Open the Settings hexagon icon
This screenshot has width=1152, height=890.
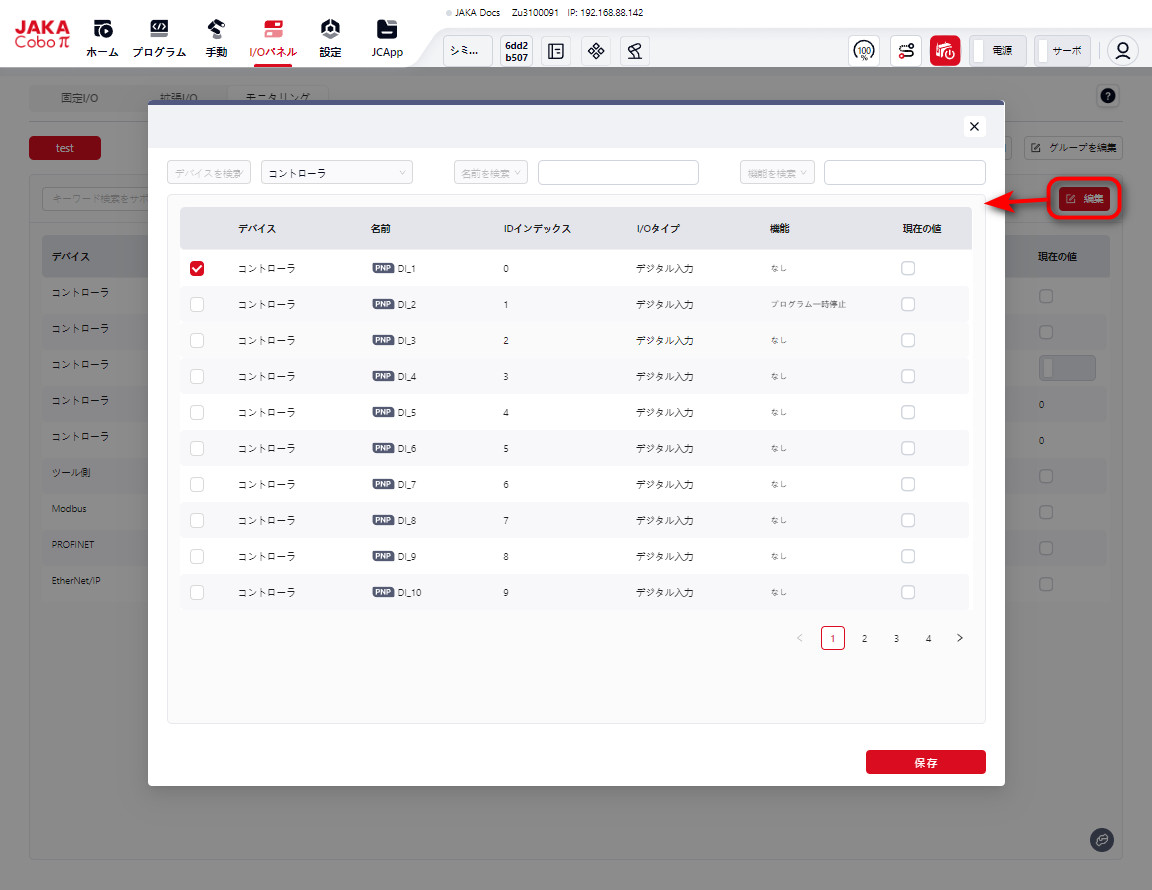click(x=330, y=29)
